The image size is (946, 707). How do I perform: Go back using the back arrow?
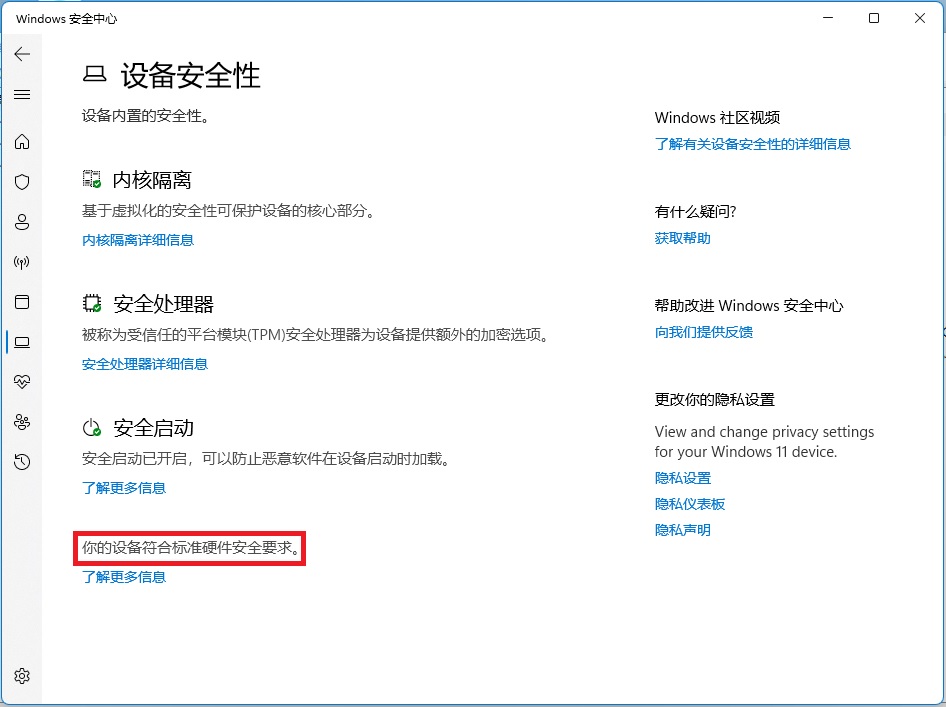tap(22, 54)
